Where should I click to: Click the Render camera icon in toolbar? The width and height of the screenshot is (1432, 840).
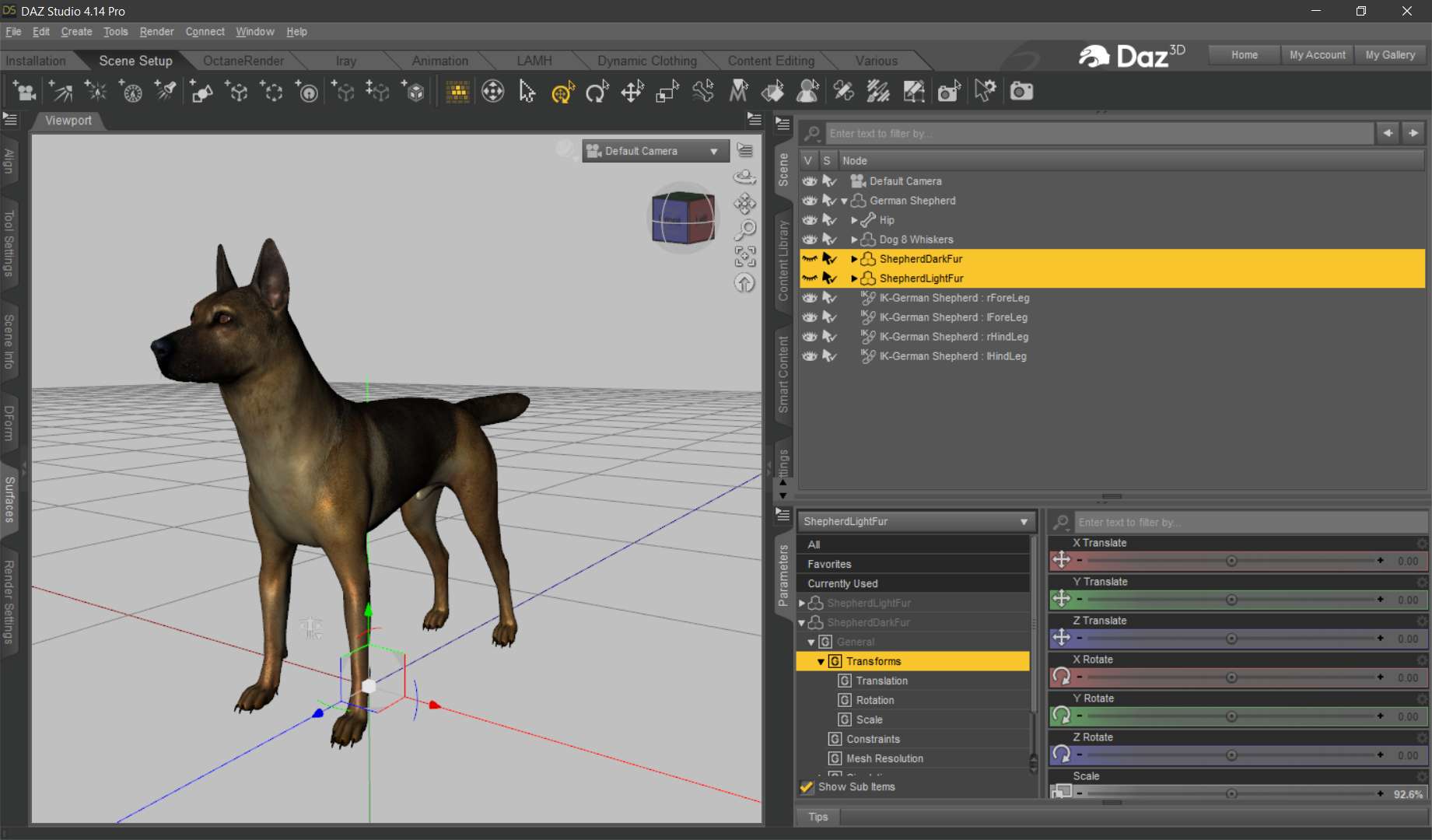tap(1021, 92)
